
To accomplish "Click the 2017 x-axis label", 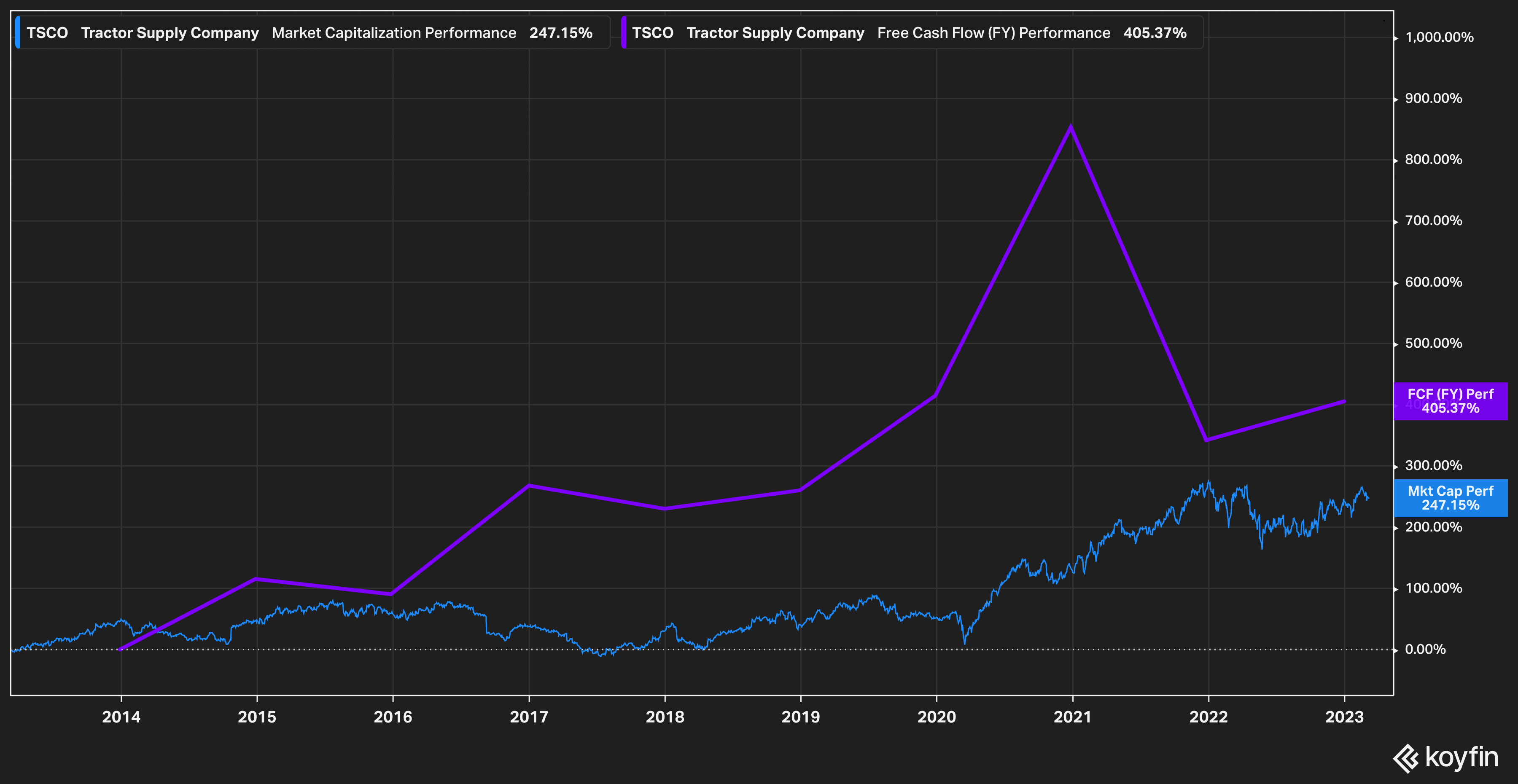I will (x=529, y=717).
